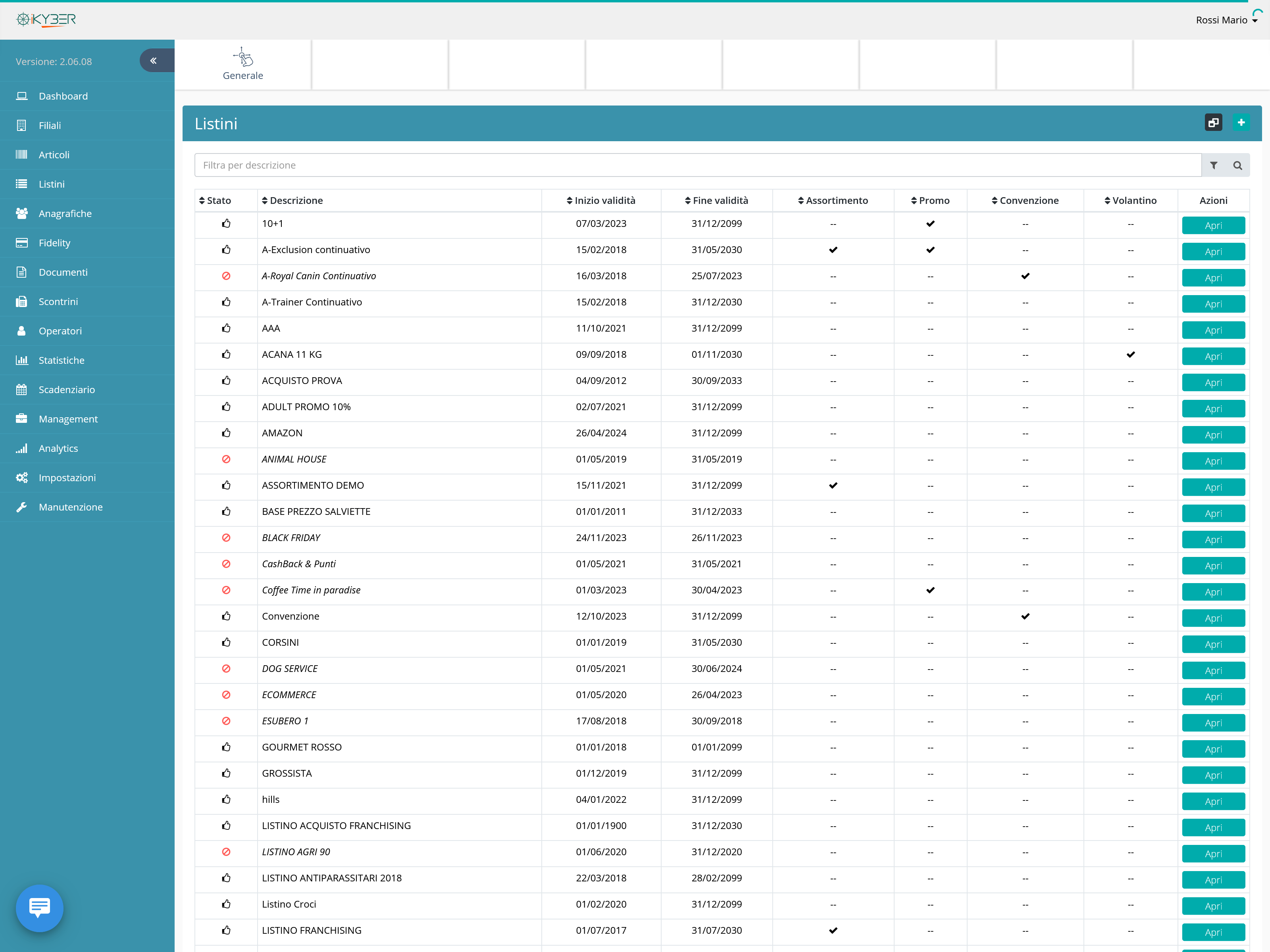Select the Generale tab
This screenshot has height=952, width=1270.
click(243, 64)
